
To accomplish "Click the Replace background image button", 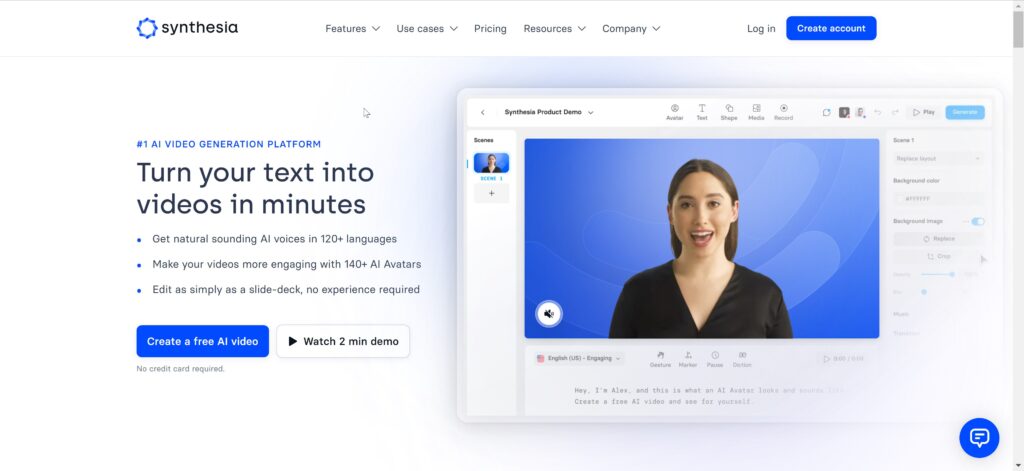I will (938, 239).
